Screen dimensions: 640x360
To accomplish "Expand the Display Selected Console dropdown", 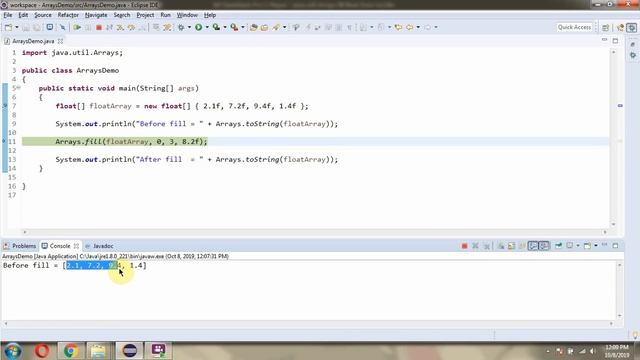I will 578,246.
